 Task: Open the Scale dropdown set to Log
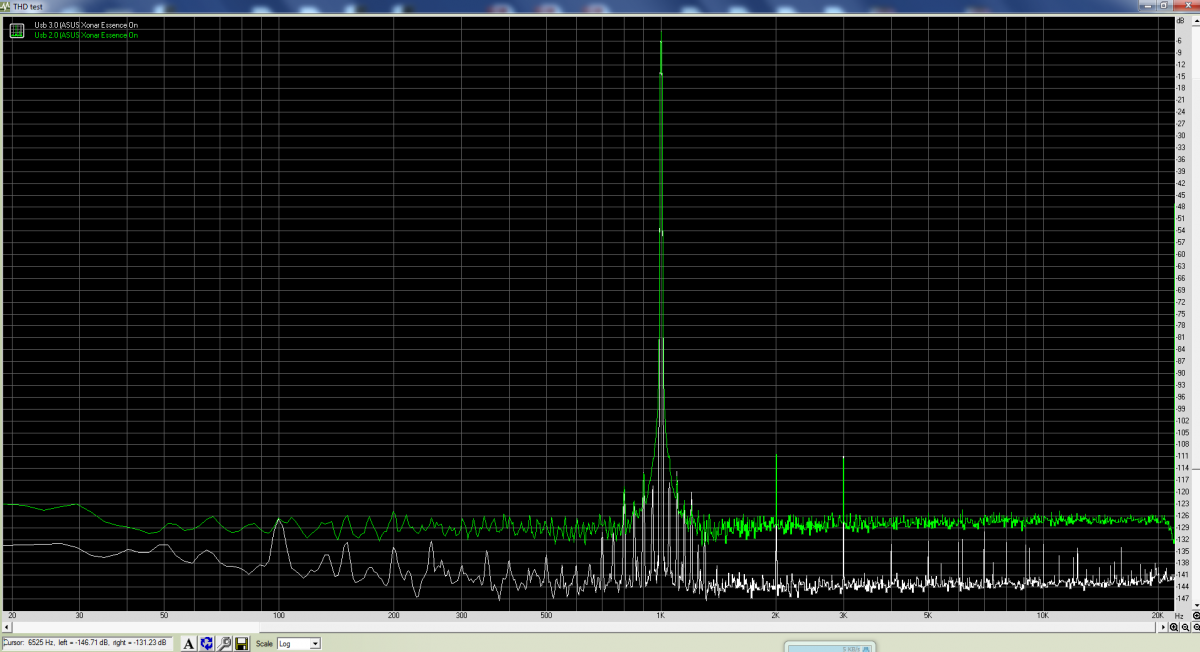tap(298, 643)
